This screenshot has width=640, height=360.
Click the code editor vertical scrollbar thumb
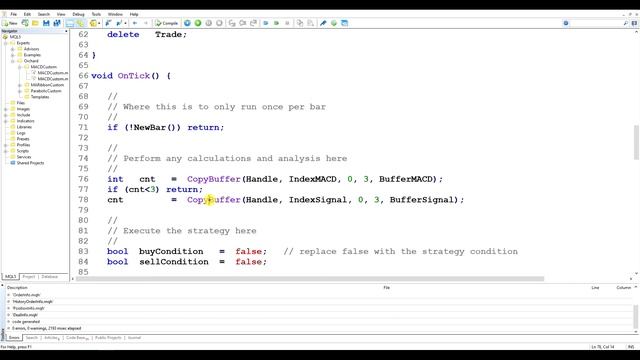pyautogui.click(x=636, y=142)
